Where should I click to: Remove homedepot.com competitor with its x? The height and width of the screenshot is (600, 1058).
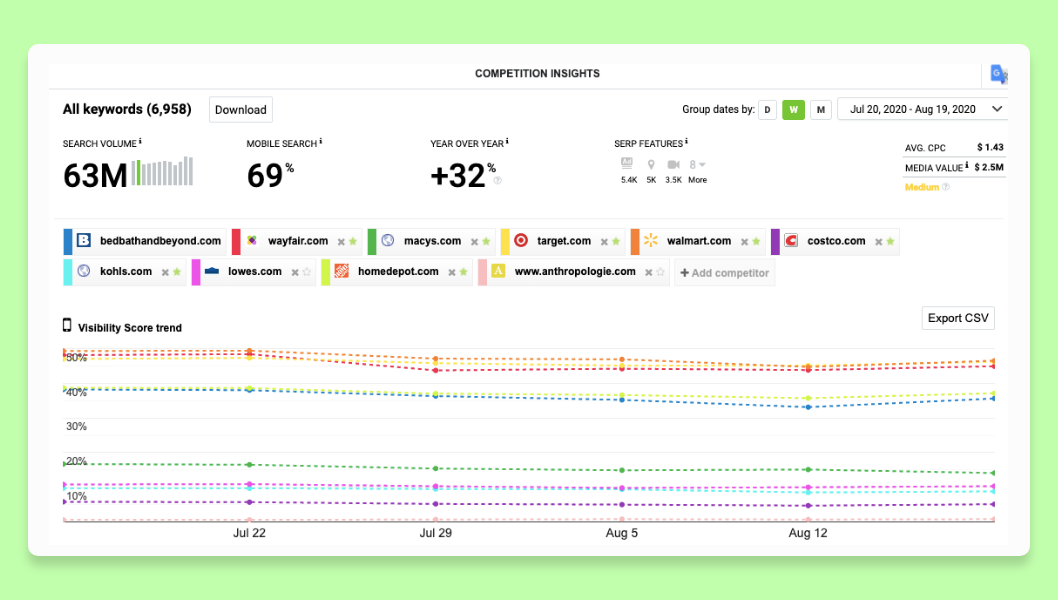tap(451, 272)
